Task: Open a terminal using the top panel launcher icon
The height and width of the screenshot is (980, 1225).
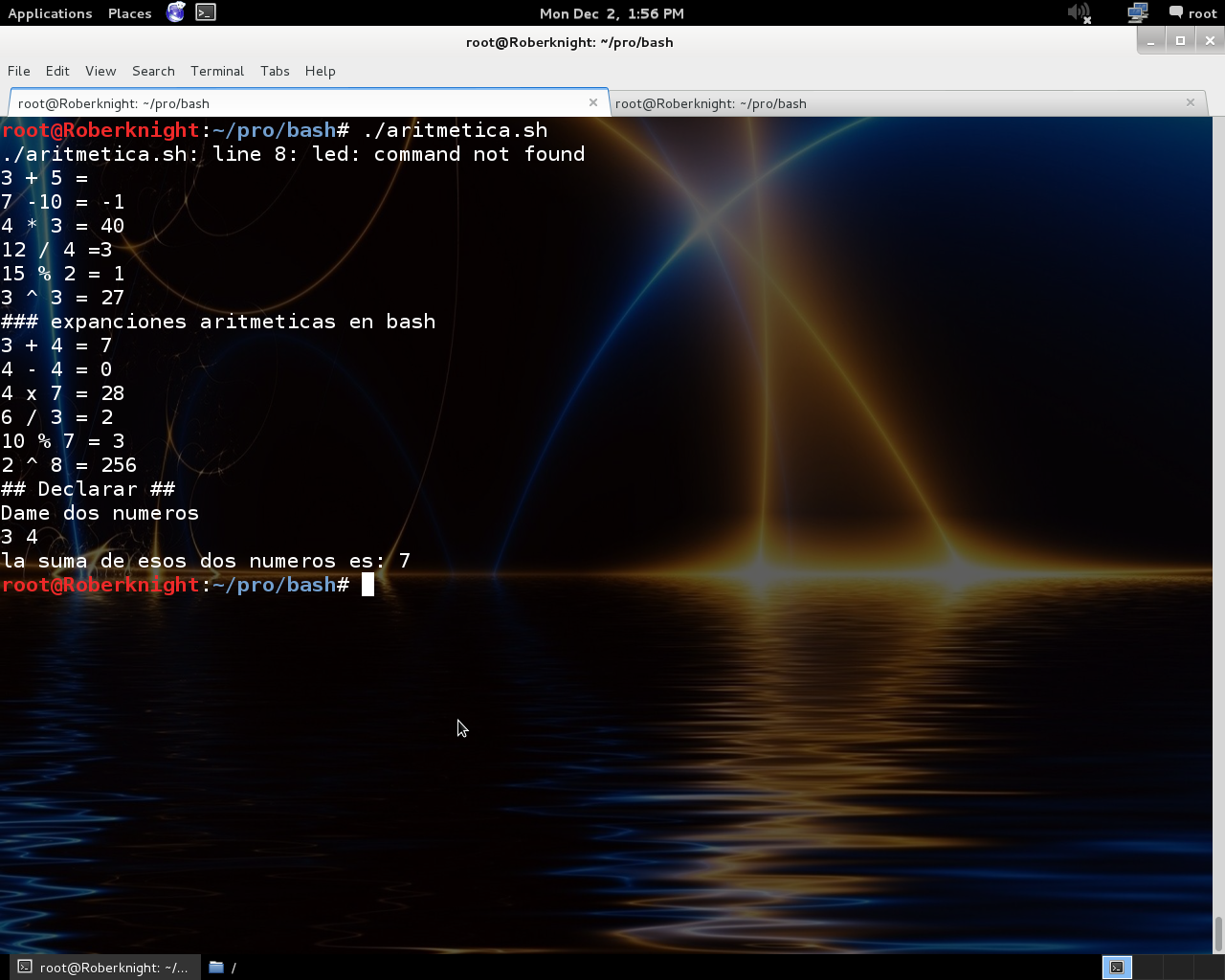Action: [x=204, y=13]
